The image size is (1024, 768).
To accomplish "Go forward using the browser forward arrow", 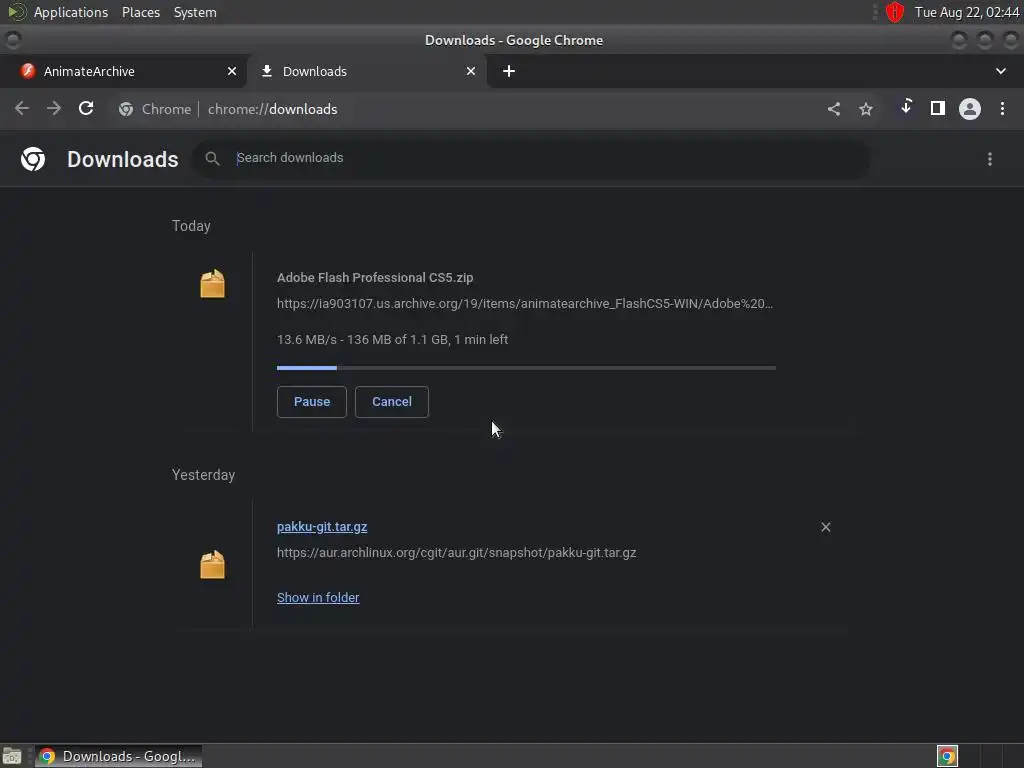I will coord(54,108).
